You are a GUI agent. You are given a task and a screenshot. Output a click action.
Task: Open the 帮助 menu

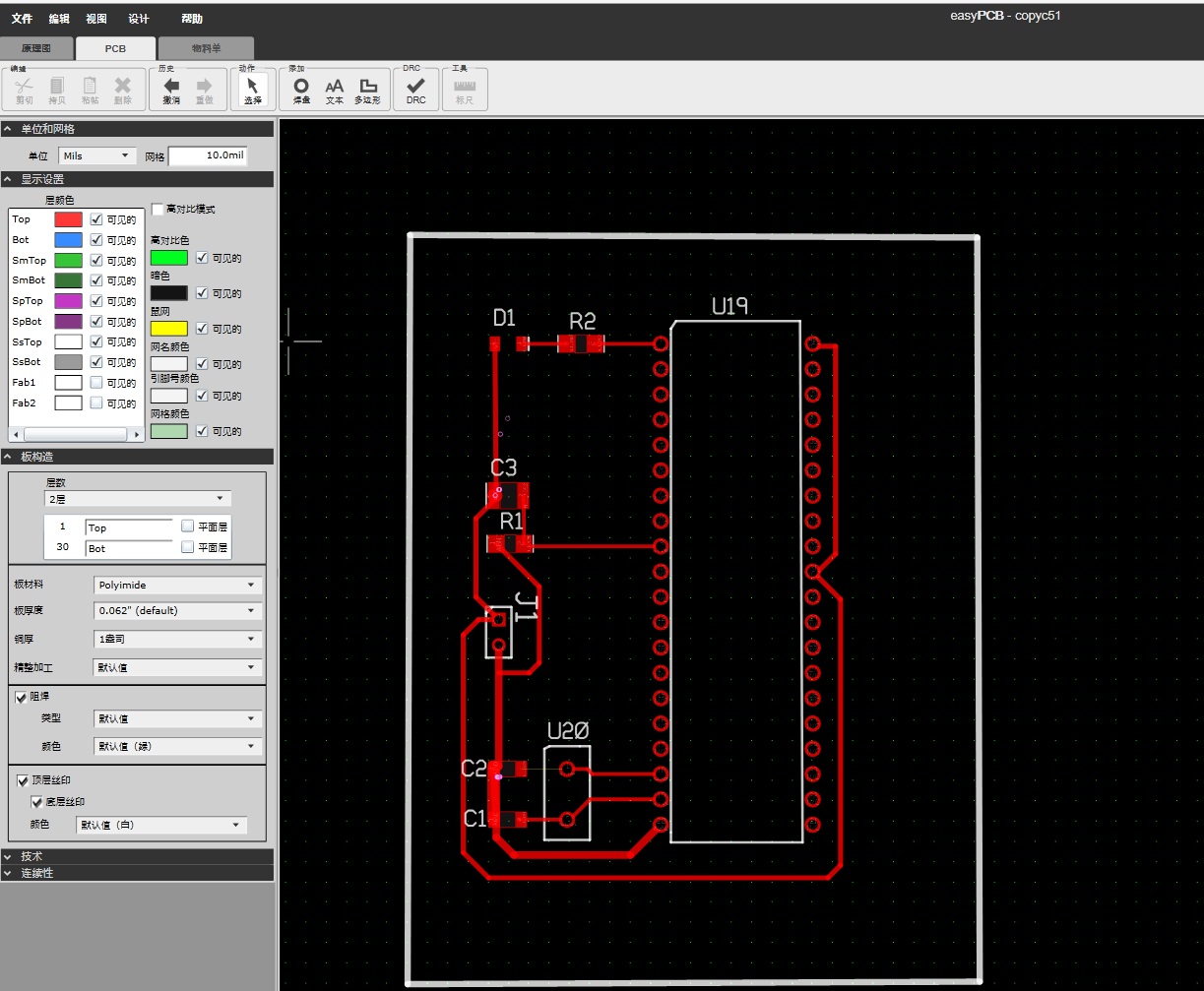tap(192, 19)
